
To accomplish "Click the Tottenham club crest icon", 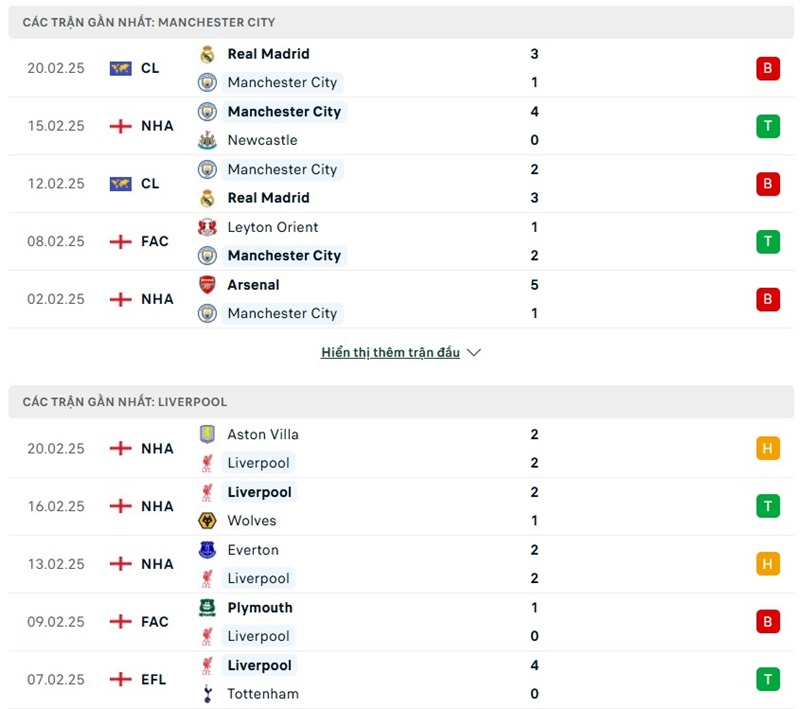I will pos(207,694).
